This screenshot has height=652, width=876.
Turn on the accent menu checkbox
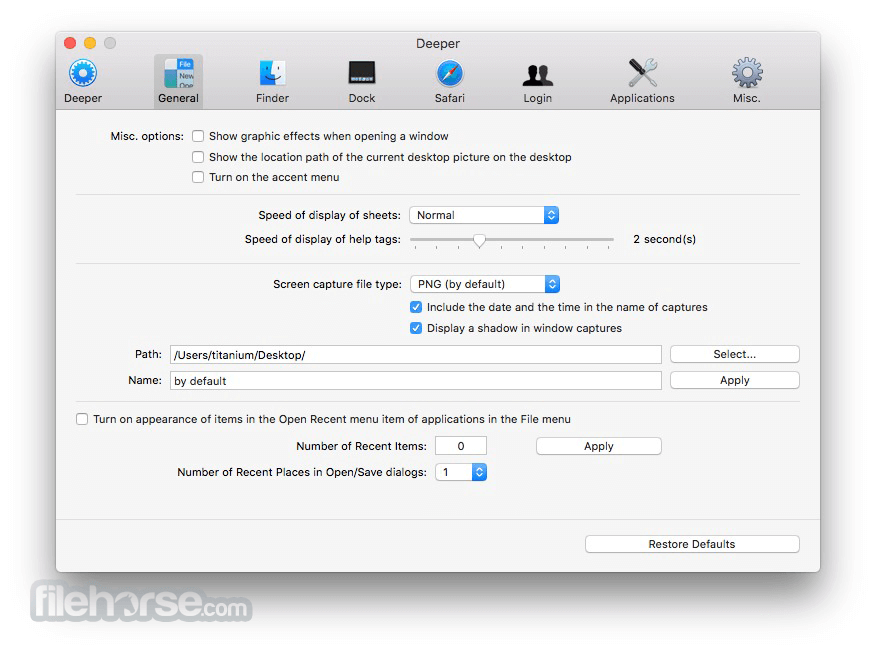click(x=198, y=177)
